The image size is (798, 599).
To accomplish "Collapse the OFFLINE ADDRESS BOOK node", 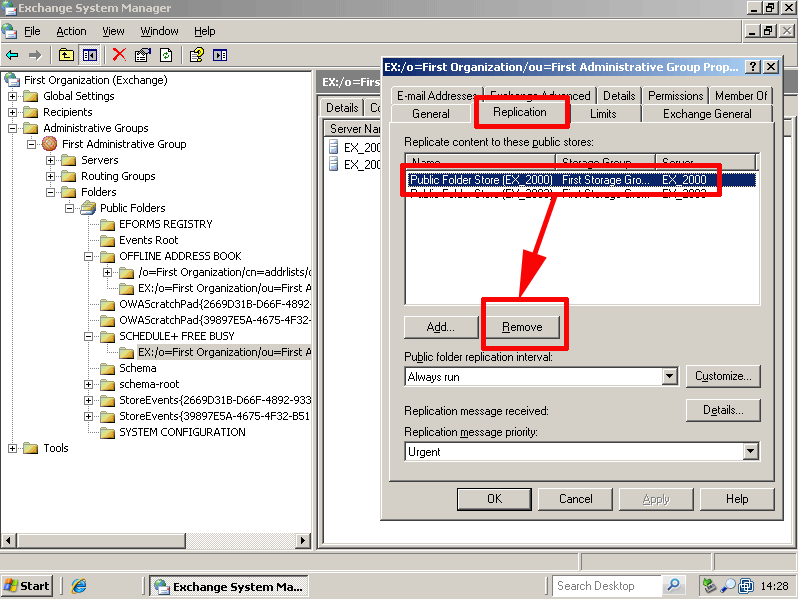I will tap(89, 256).
